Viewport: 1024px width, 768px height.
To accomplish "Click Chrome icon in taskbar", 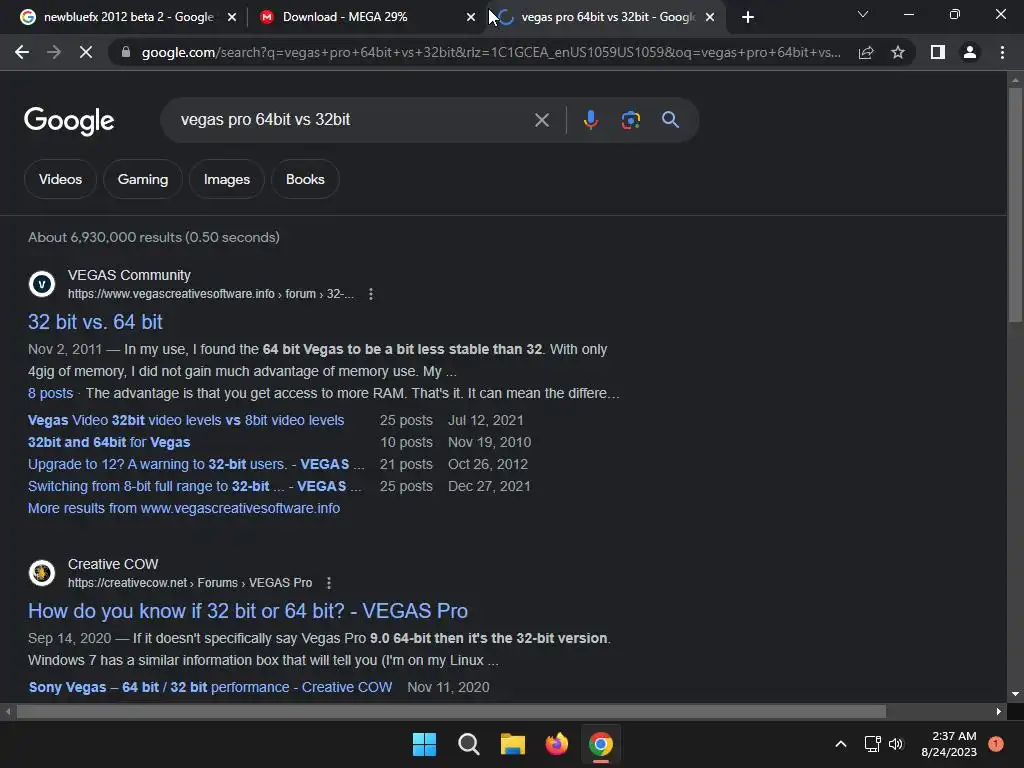I will click(601, 744).
